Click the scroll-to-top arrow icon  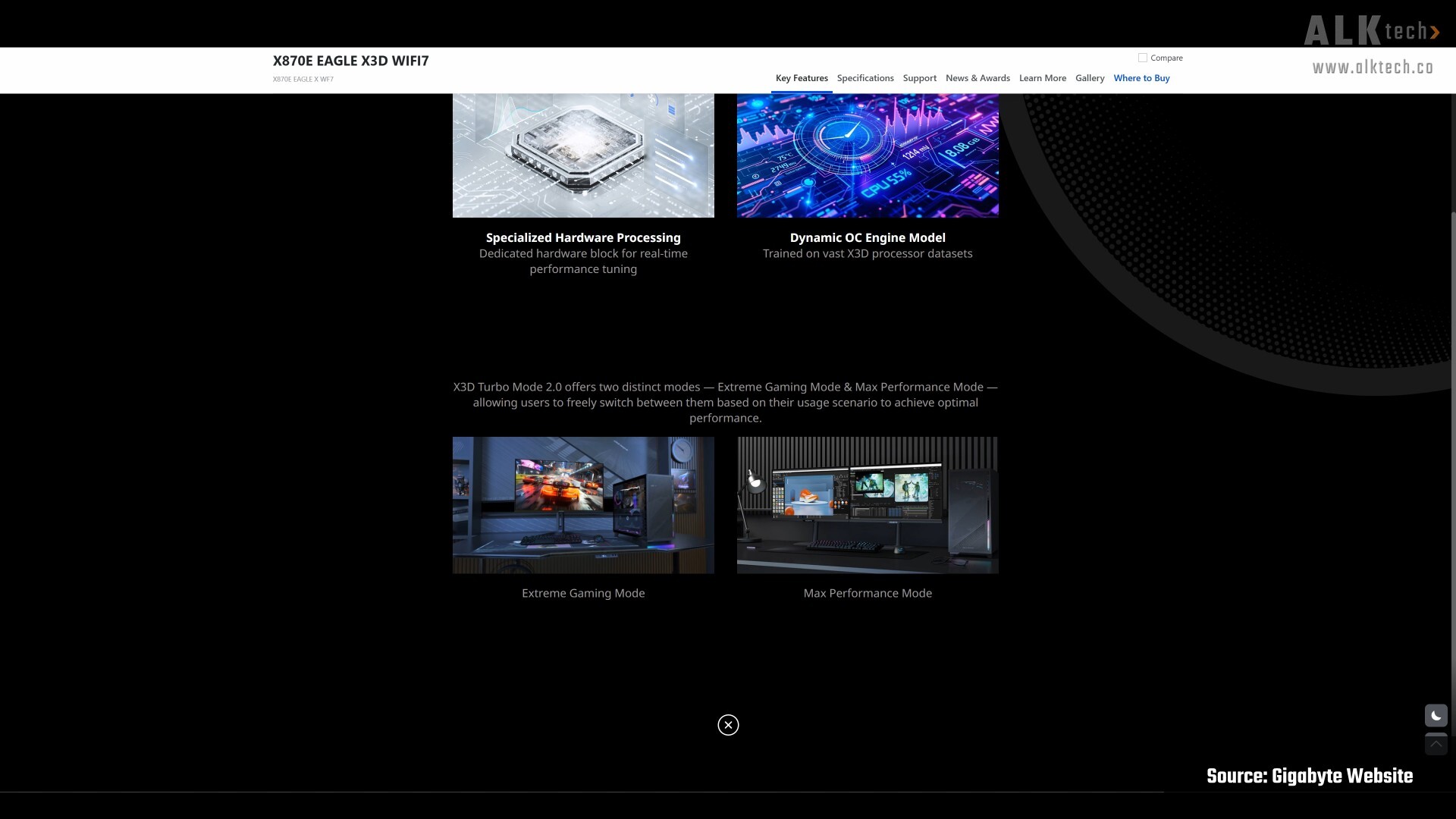click(1436, 745)
